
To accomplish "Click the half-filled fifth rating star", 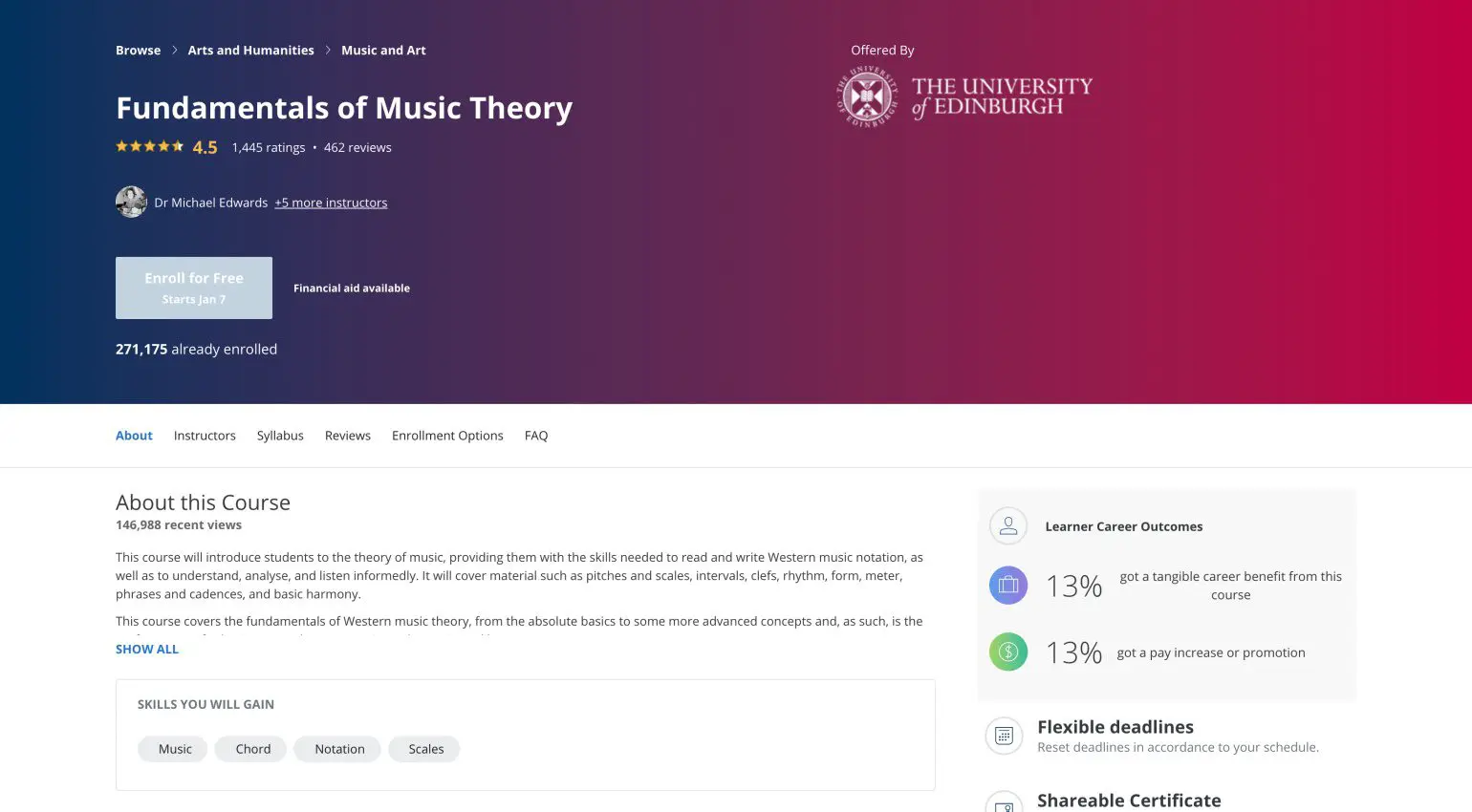I will 176,146.
